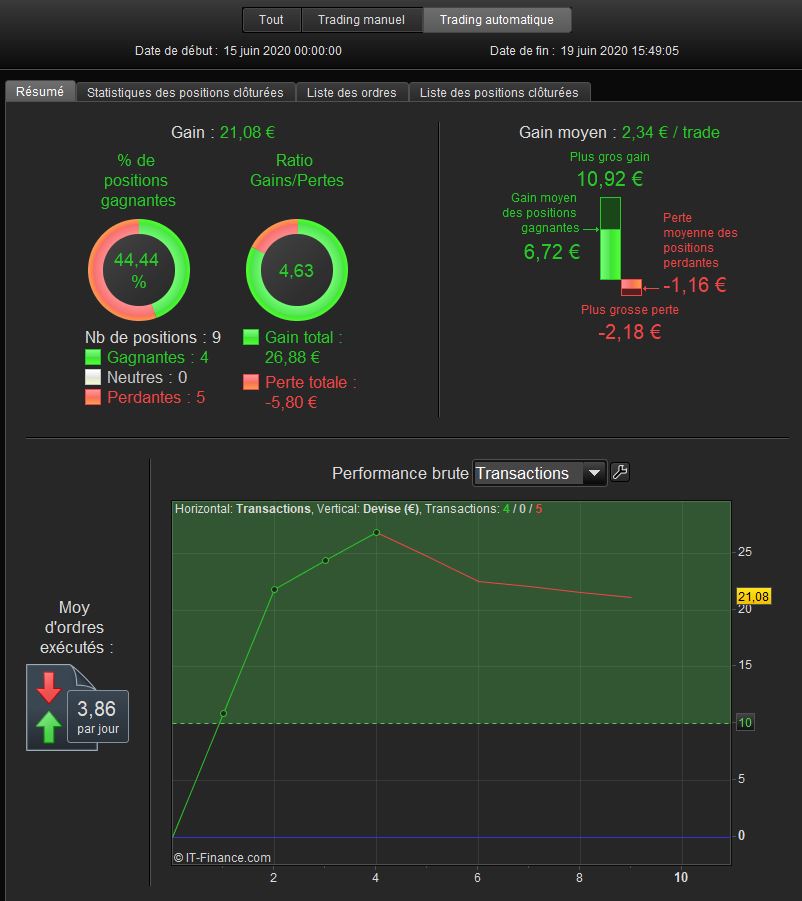Select the Résumé tab
This screenshot has width=802, height=901.
40,92
